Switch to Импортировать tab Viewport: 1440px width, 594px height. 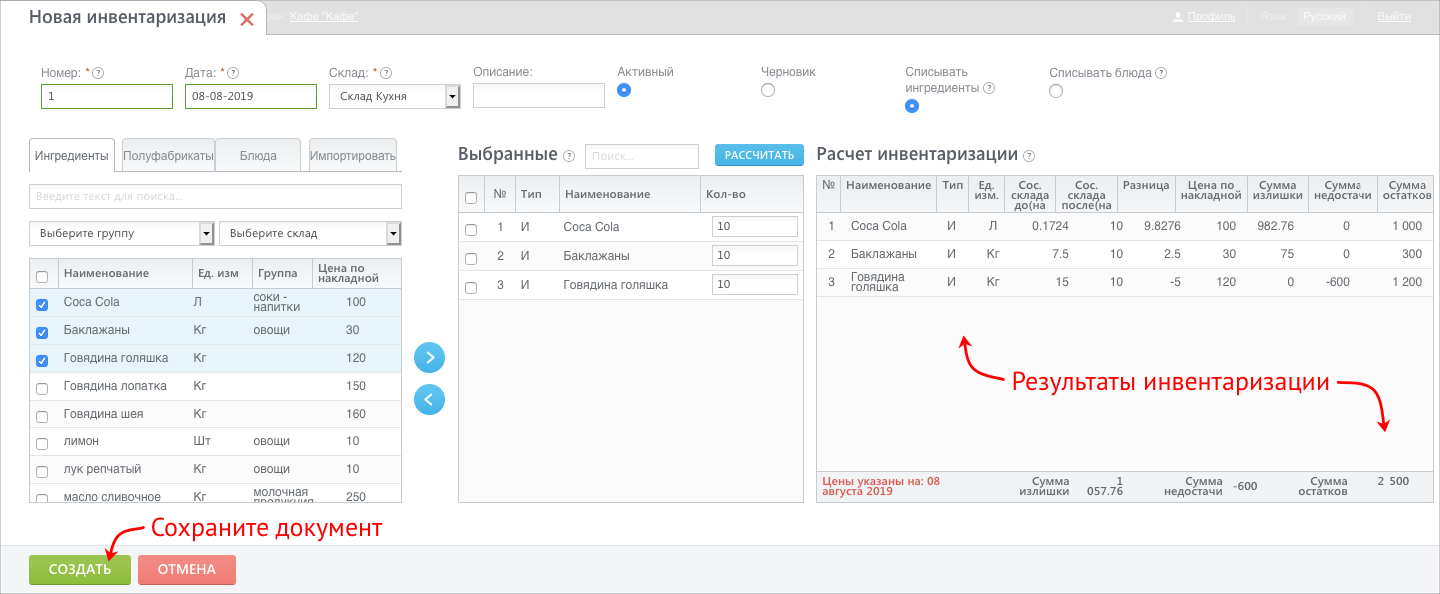coord(353,156)
